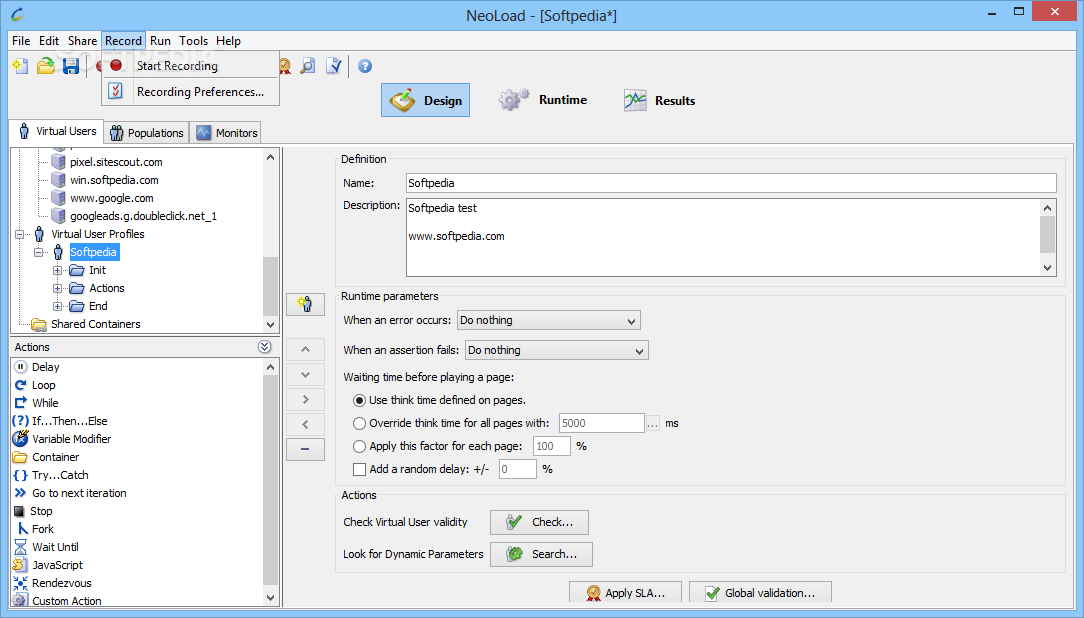Click the left arrow outdent button
Image resolution: width=1084 pixels, height=618 pixels.
[306, 424]
